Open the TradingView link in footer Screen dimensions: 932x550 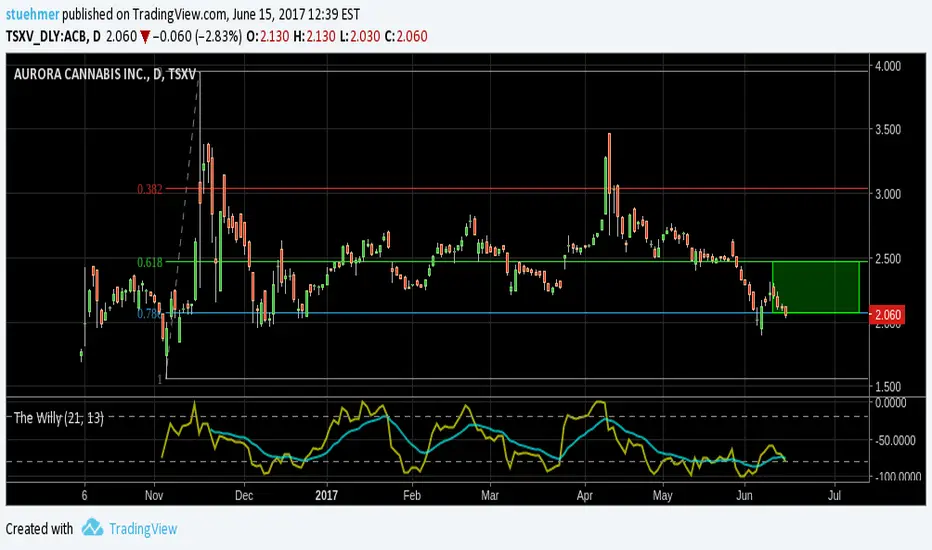pyautogui.click(x=143, y=529)
